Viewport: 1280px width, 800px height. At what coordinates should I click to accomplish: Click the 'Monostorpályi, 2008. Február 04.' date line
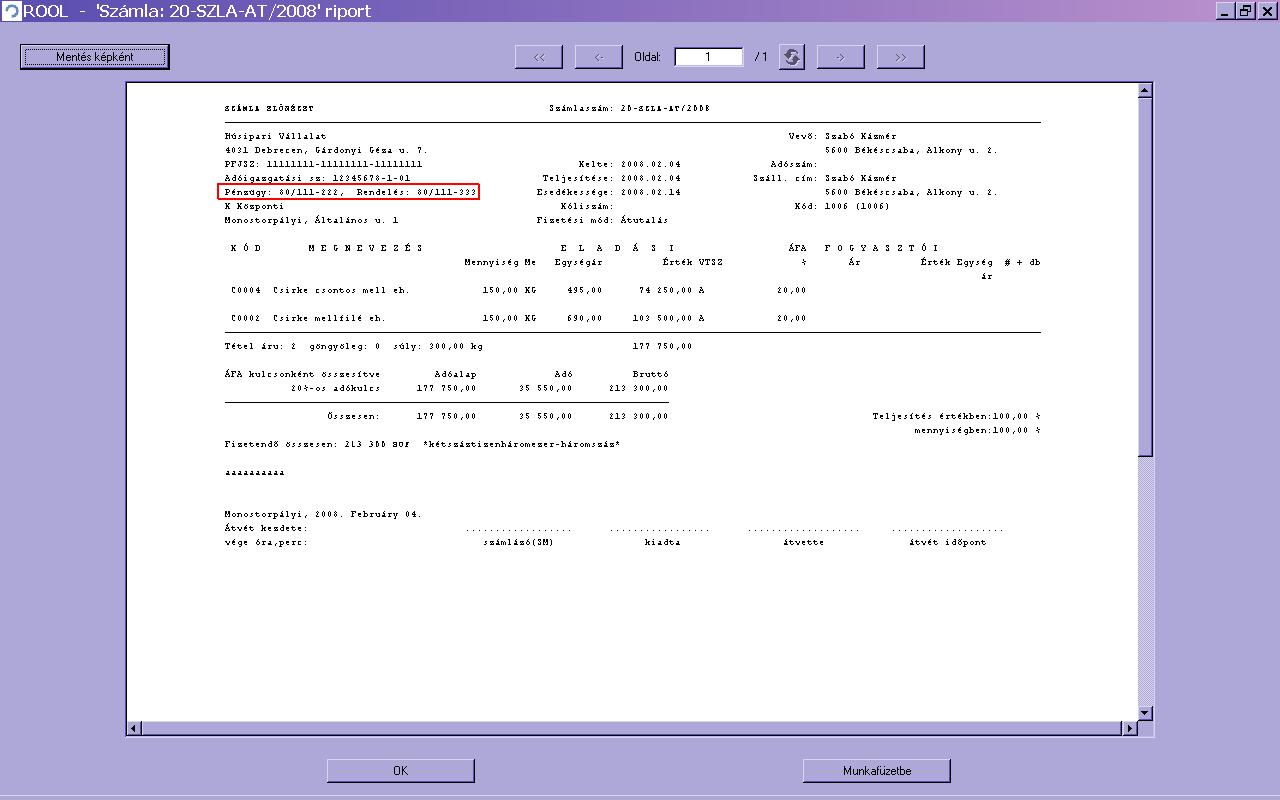(323, 514)
